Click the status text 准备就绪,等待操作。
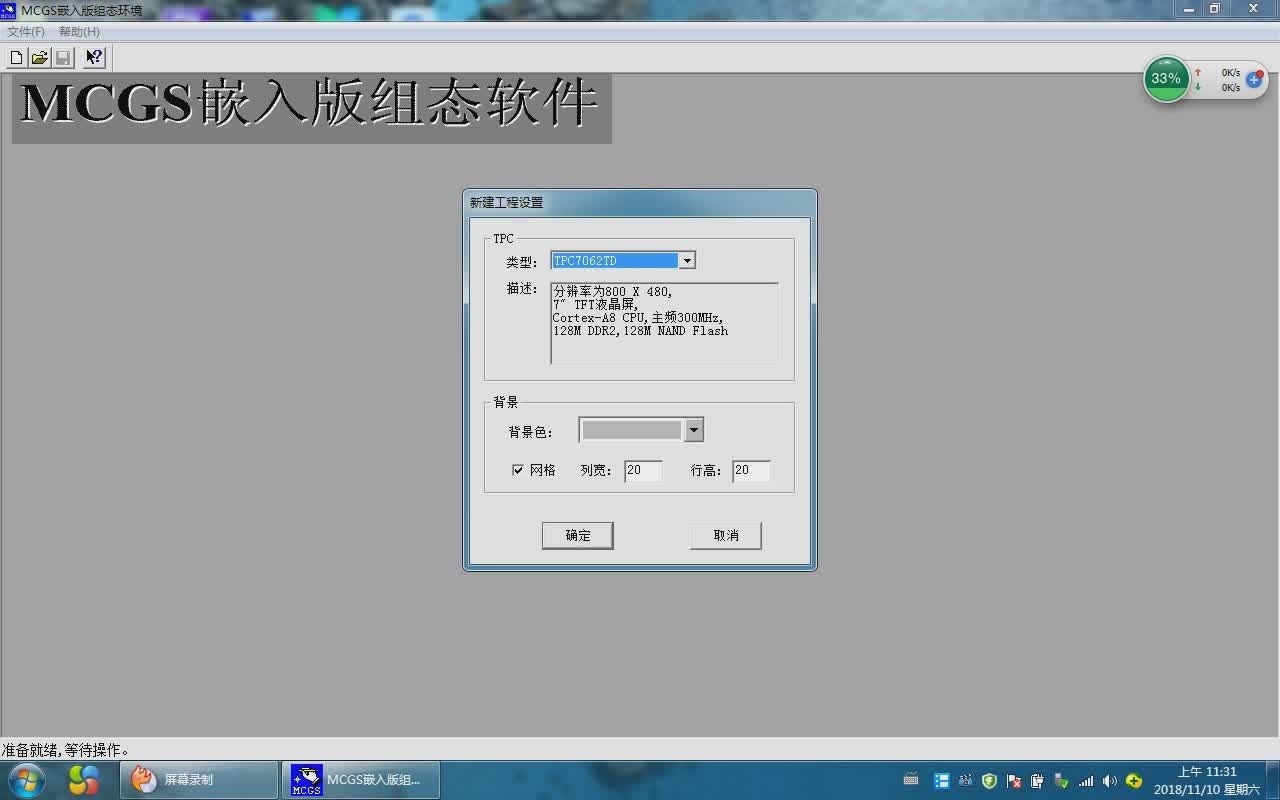The image size is (1280, 800). (x=66, y=749)
